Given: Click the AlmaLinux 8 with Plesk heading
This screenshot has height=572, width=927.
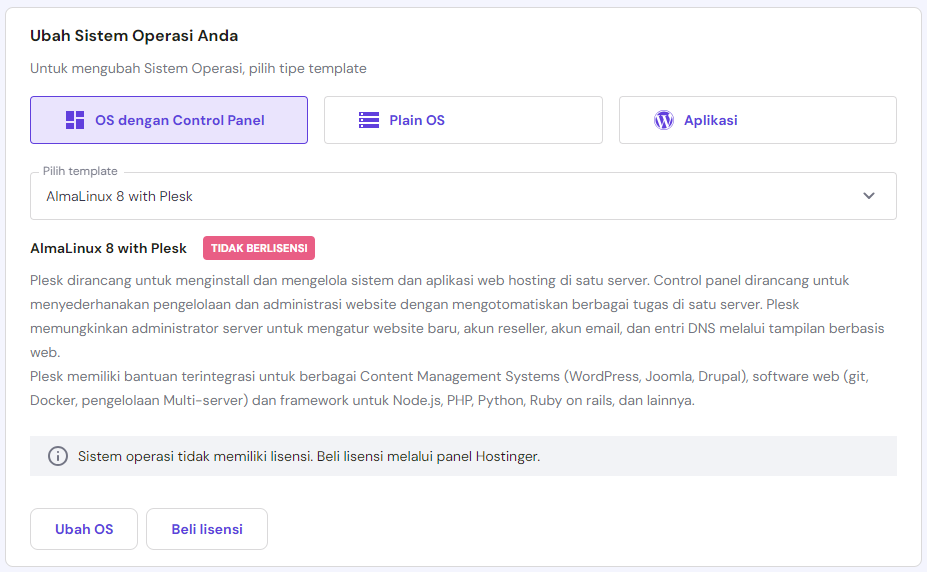Looking at the screenshot, I should 108,248.
